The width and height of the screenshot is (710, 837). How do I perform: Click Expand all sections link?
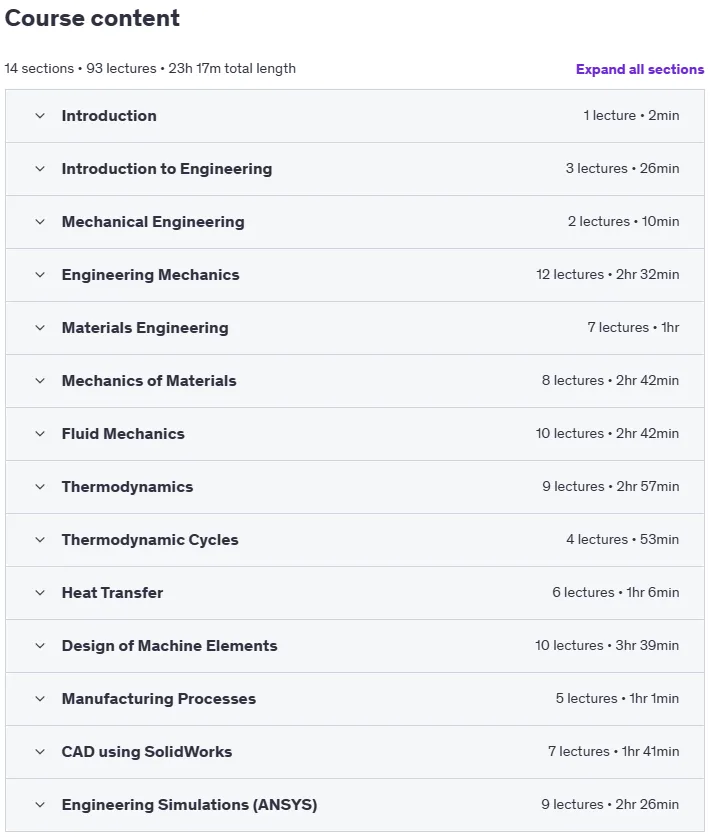pyautogui.click(x=640, y=69)
